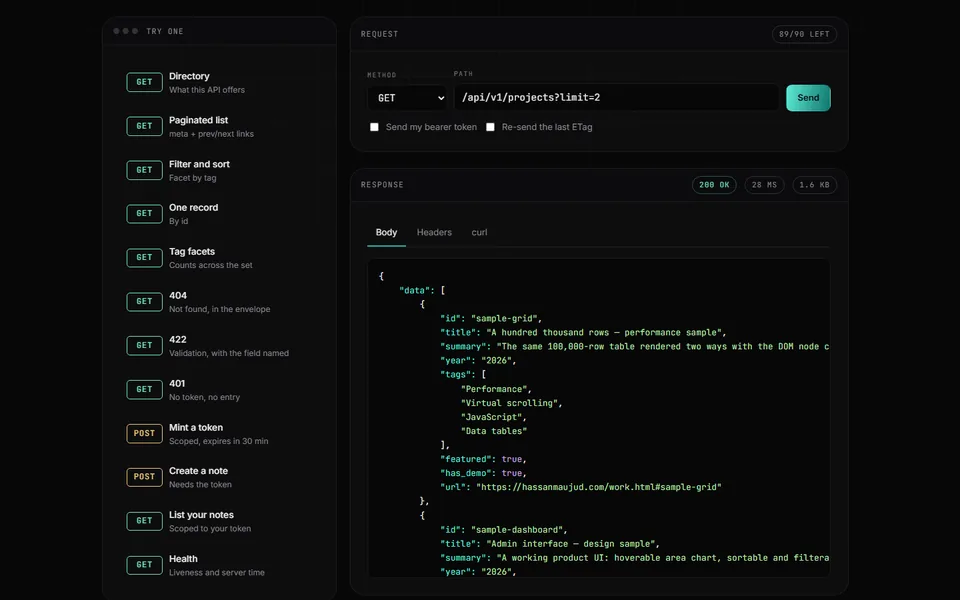Open the GET method dropdown
Viewport: 960px width, 600px height.
[407, 98]
